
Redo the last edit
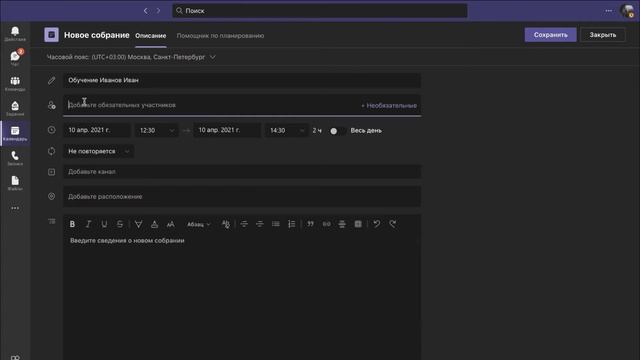click(x=393, y=224)
